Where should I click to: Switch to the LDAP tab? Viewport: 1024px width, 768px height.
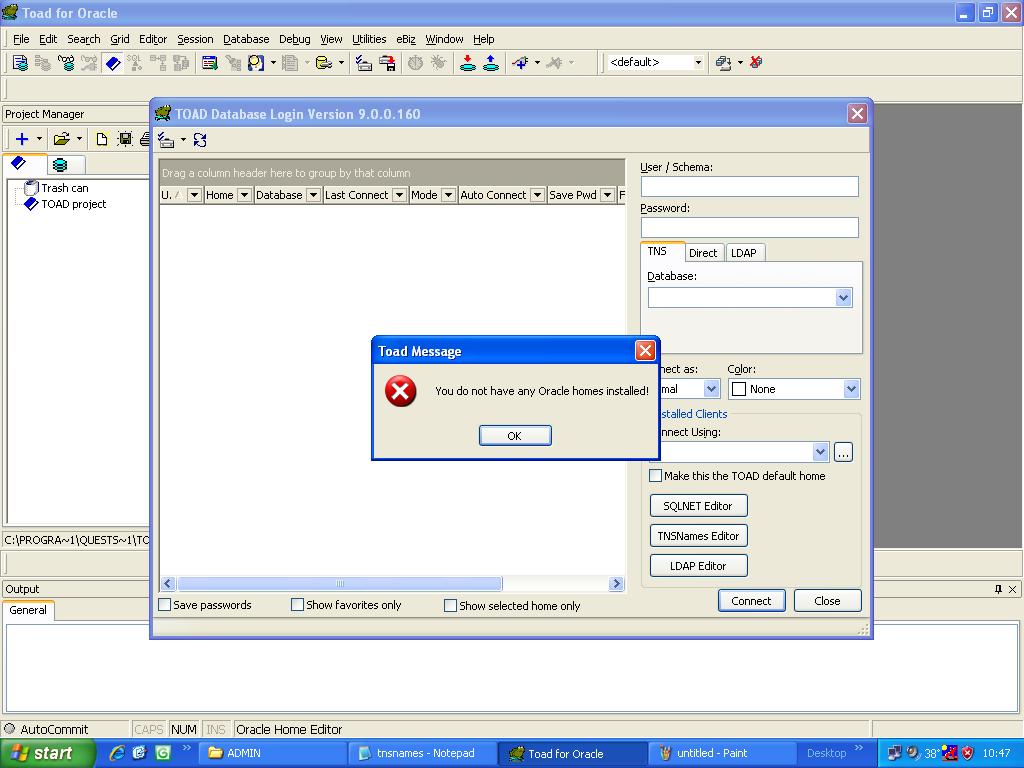744,253
